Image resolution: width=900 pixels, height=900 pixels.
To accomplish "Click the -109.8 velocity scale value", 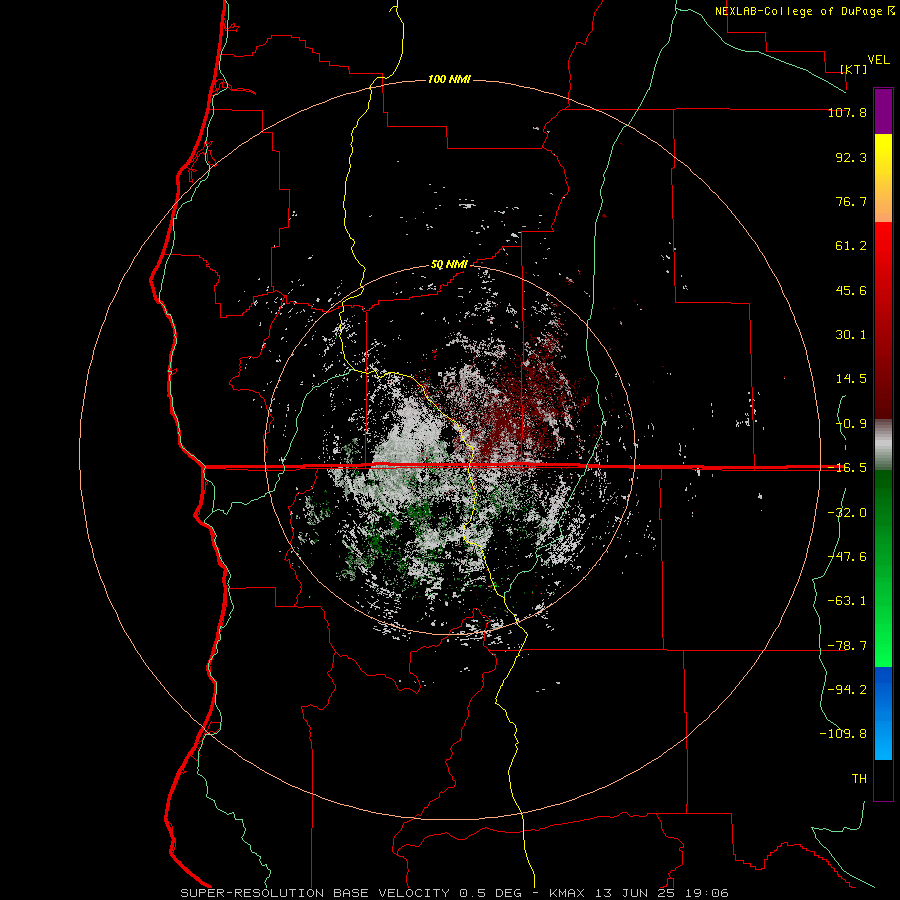I will point(843,734).
